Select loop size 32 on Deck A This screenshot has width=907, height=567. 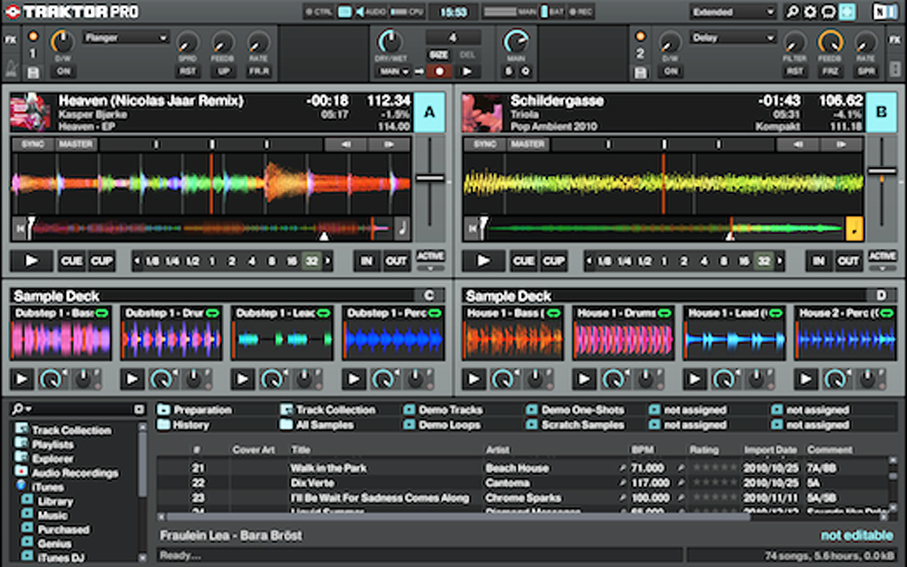pyautogui.click(x=312, y=261)
